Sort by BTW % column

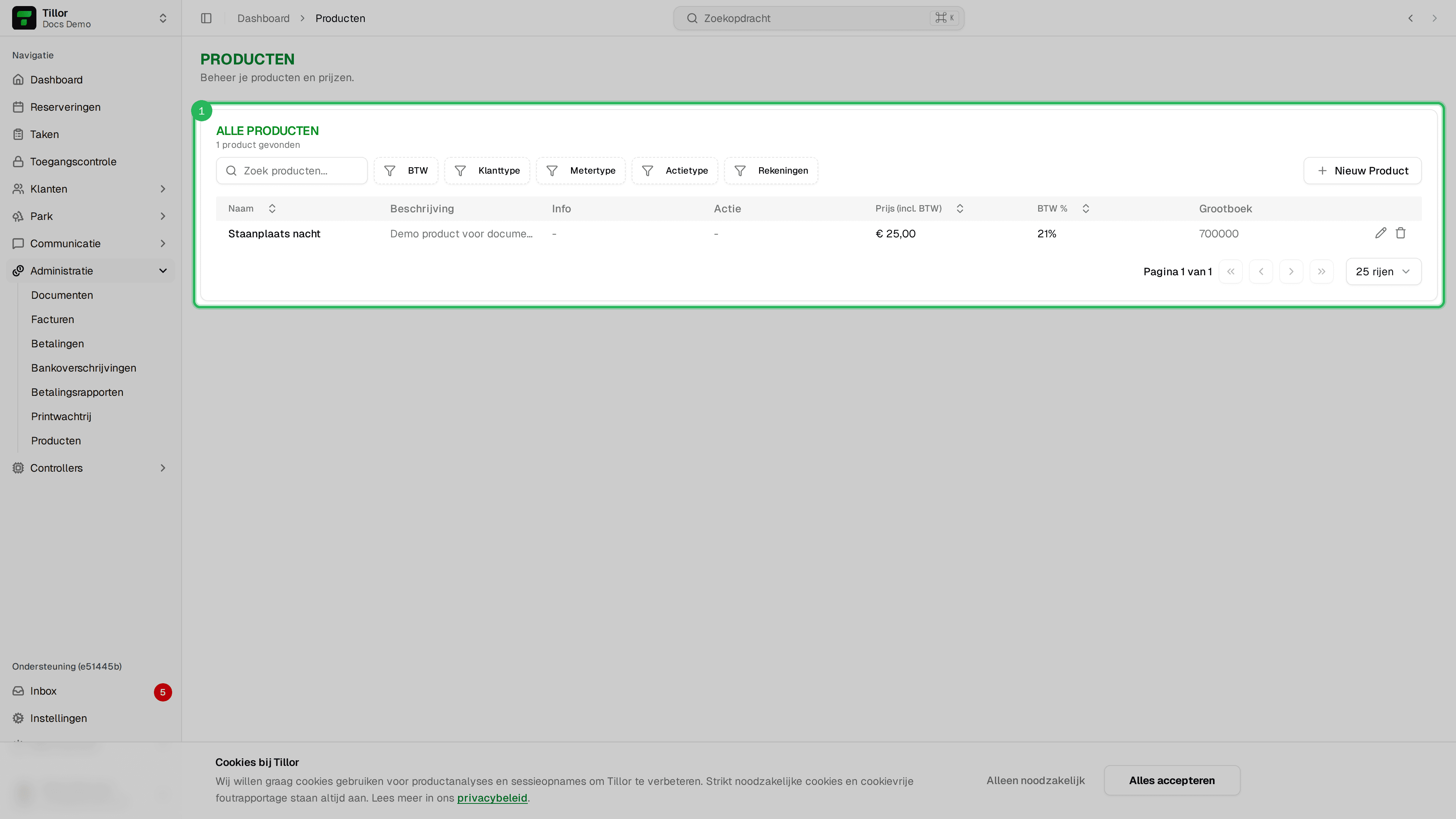1063,209
